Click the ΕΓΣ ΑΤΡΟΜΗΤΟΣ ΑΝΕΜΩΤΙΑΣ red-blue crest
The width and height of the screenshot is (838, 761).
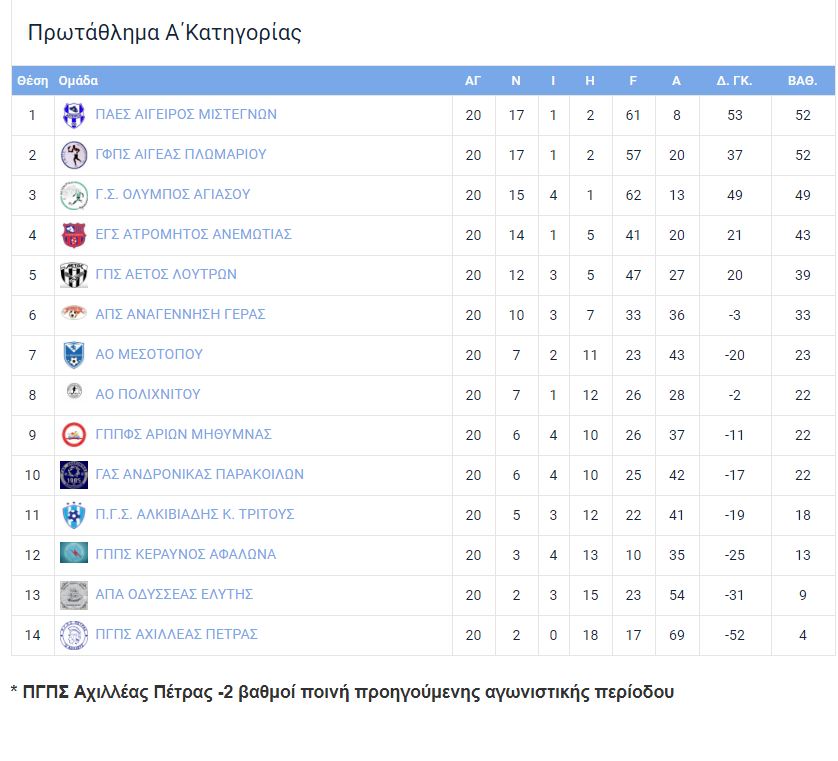click(74, 235)
